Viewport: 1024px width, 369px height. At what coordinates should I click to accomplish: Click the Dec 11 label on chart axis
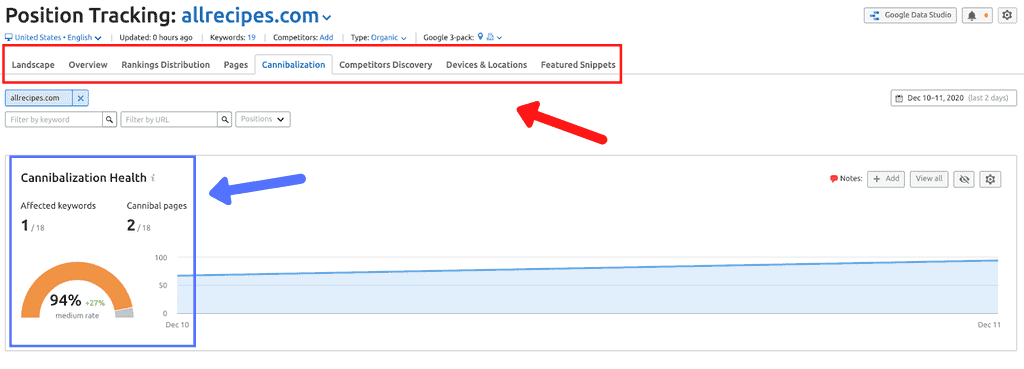point(988,325)
